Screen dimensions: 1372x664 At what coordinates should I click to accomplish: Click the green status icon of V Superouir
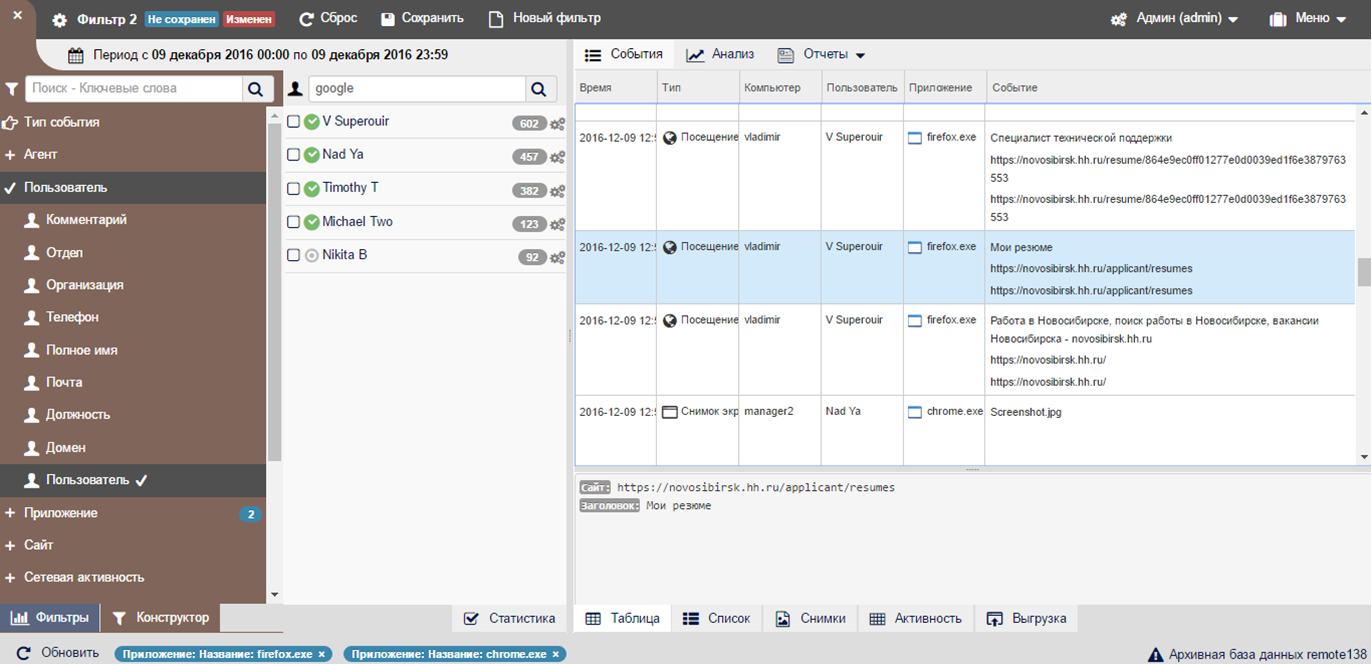click(x=311, y=122)
